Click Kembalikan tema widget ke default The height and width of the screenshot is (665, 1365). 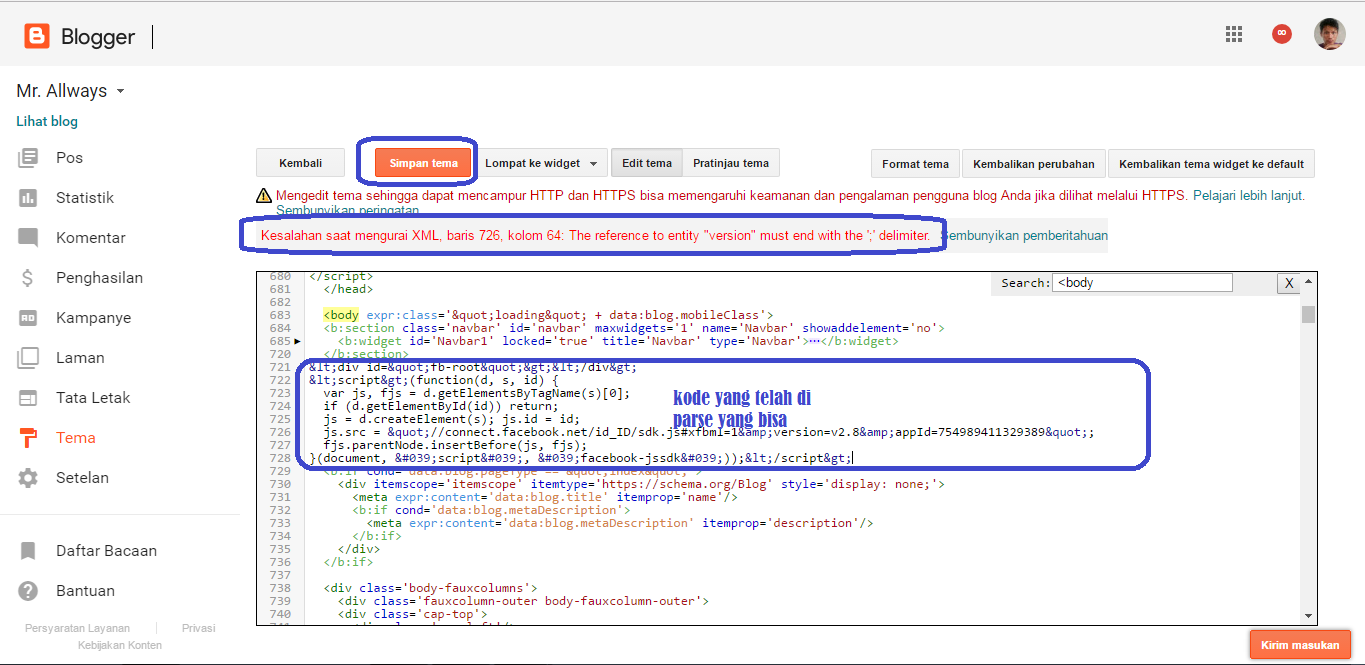(x=1211, y=164)
